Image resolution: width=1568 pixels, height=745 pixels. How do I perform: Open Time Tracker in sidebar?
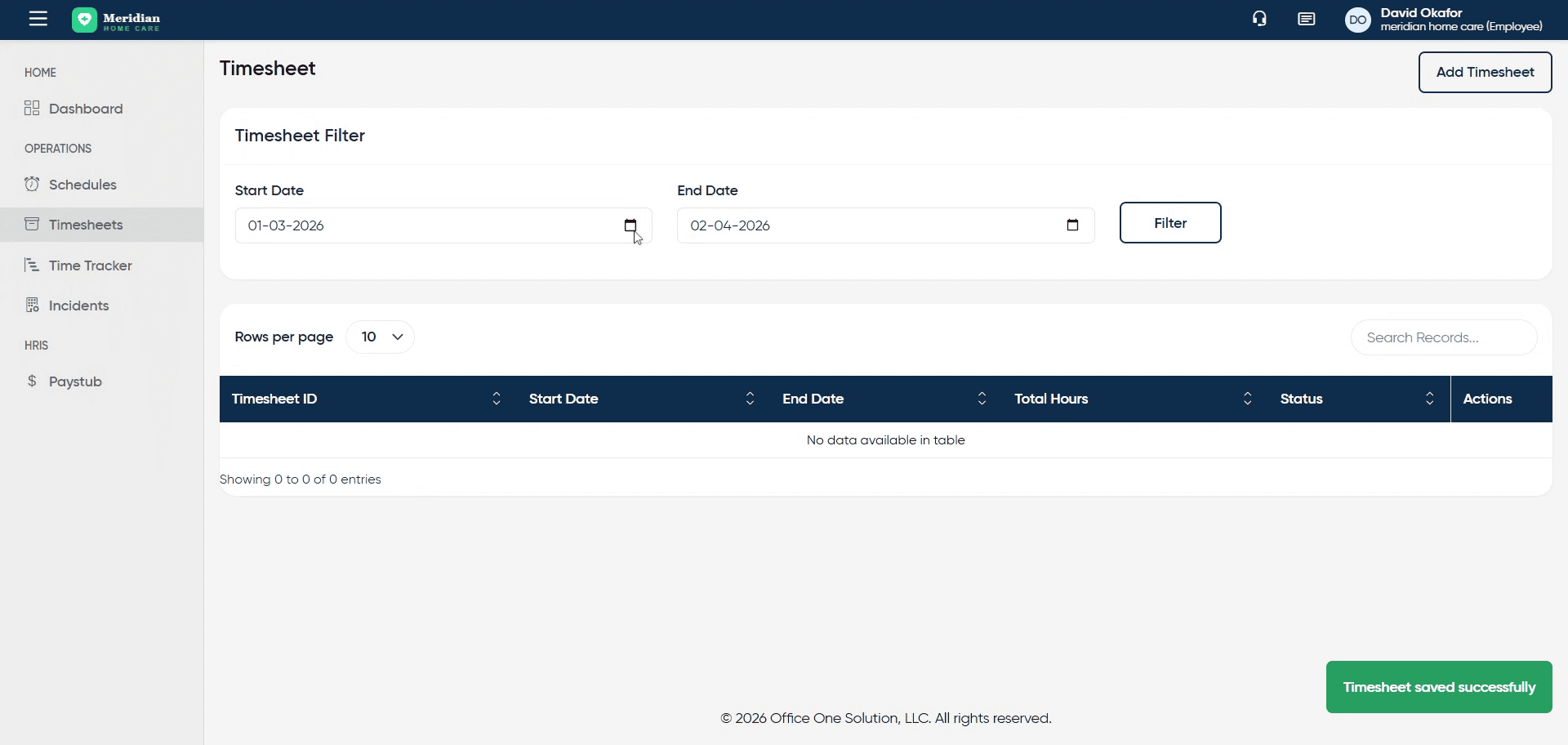coord(90,265)
